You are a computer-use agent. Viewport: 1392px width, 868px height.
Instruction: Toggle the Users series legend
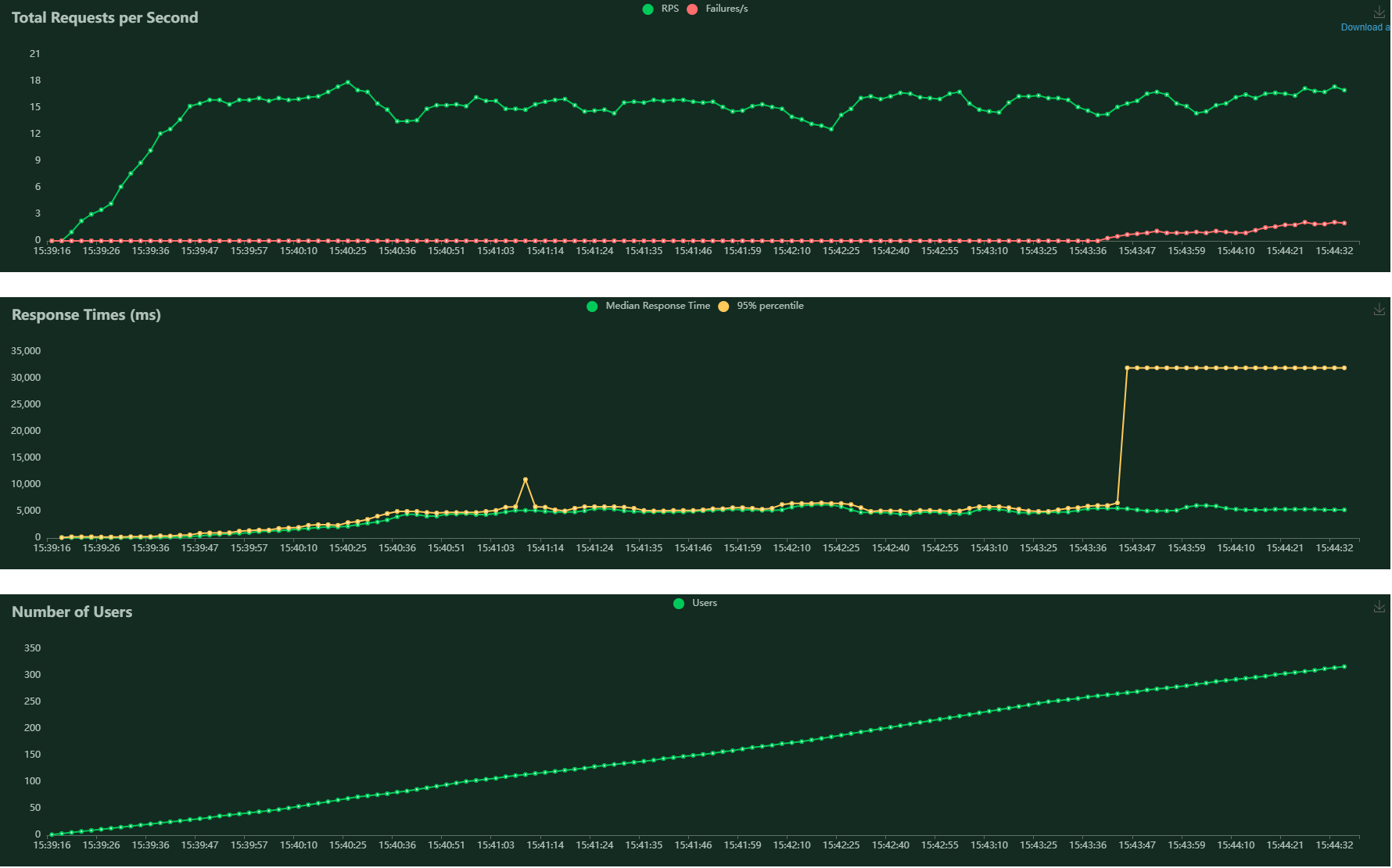pyautogui.click(x=695, y=603)
